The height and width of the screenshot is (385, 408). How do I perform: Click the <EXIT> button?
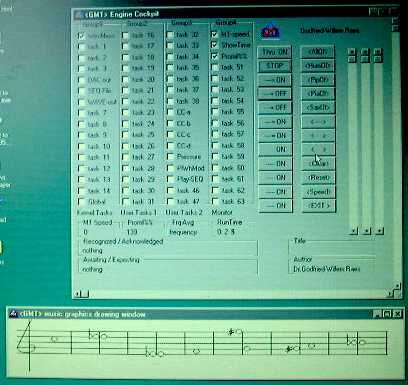coord(318,205)
